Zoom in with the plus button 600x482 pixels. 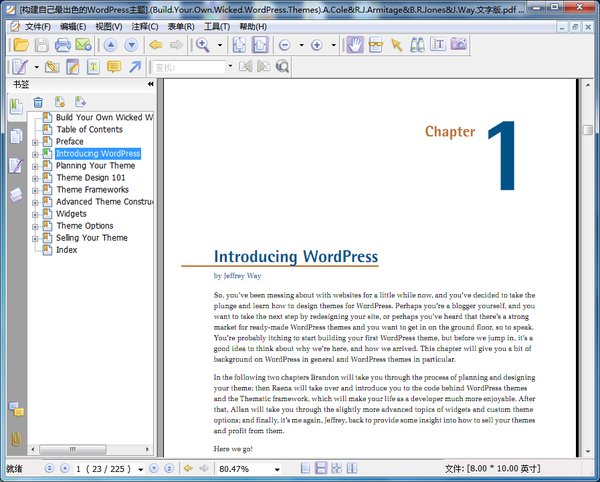tap(316, 45)
